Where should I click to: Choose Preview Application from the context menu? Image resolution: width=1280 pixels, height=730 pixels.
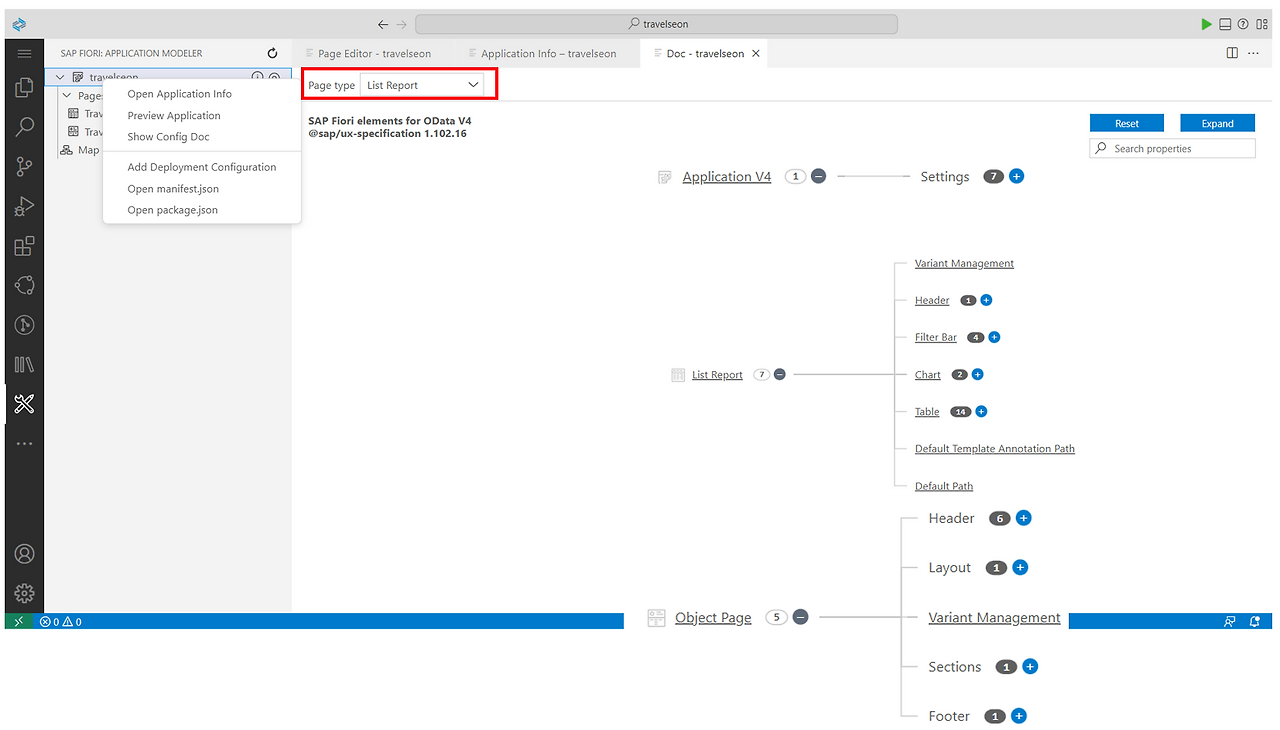click(x=173, y=115)
